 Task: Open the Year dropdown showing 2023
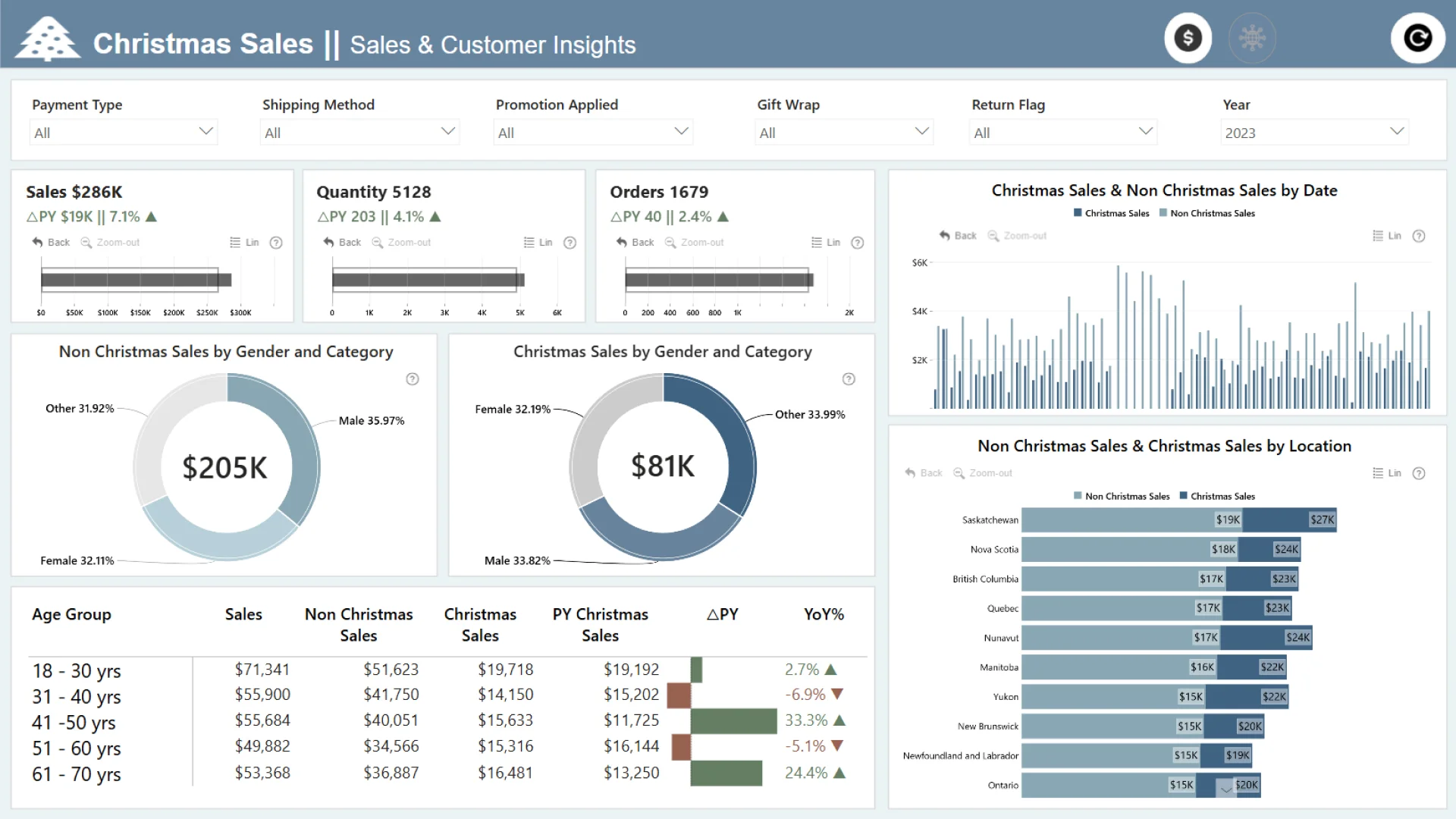[1315, 132]
